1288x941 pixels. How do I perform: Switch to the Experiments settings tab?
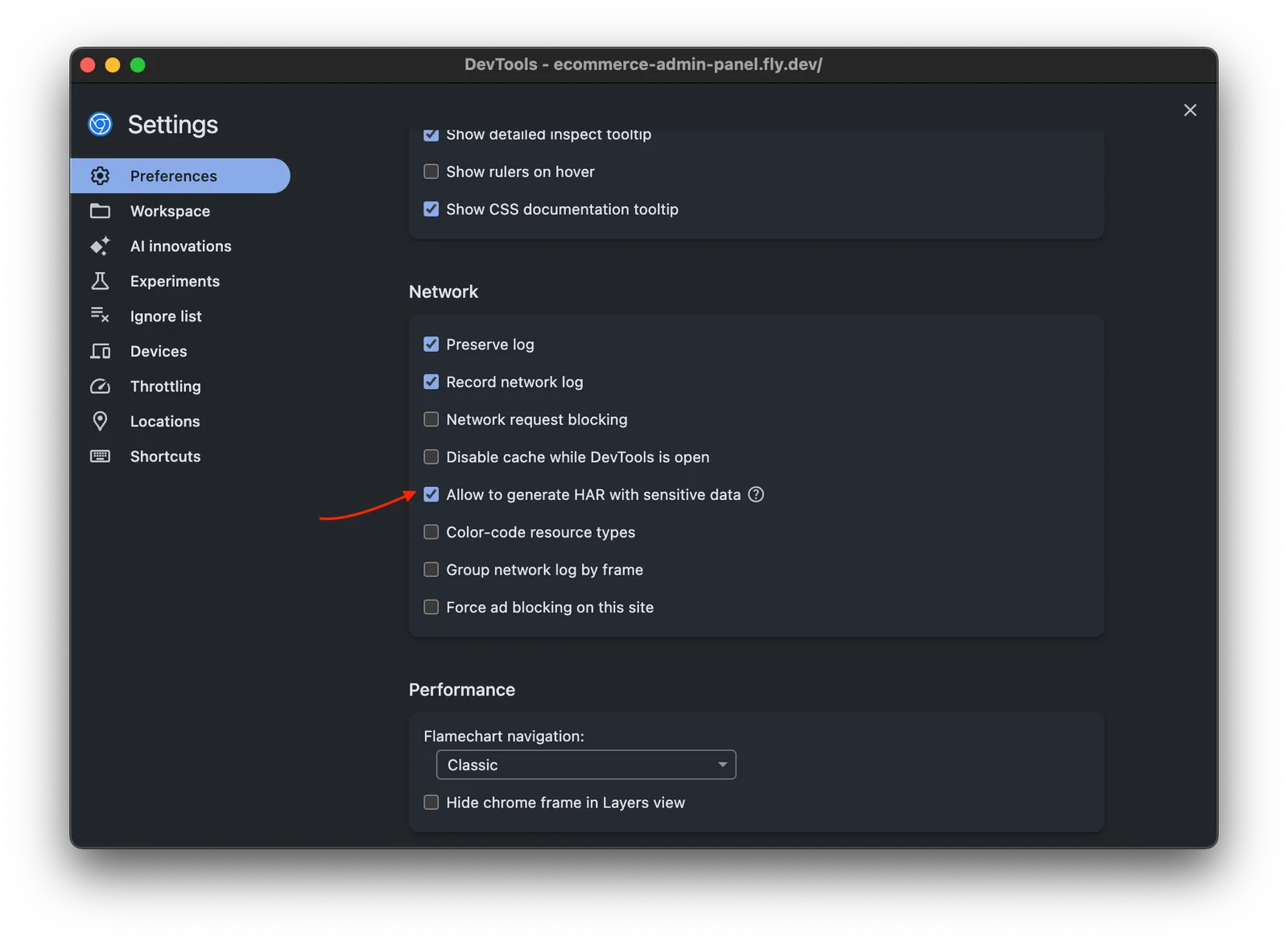click(x=175, y=281)
